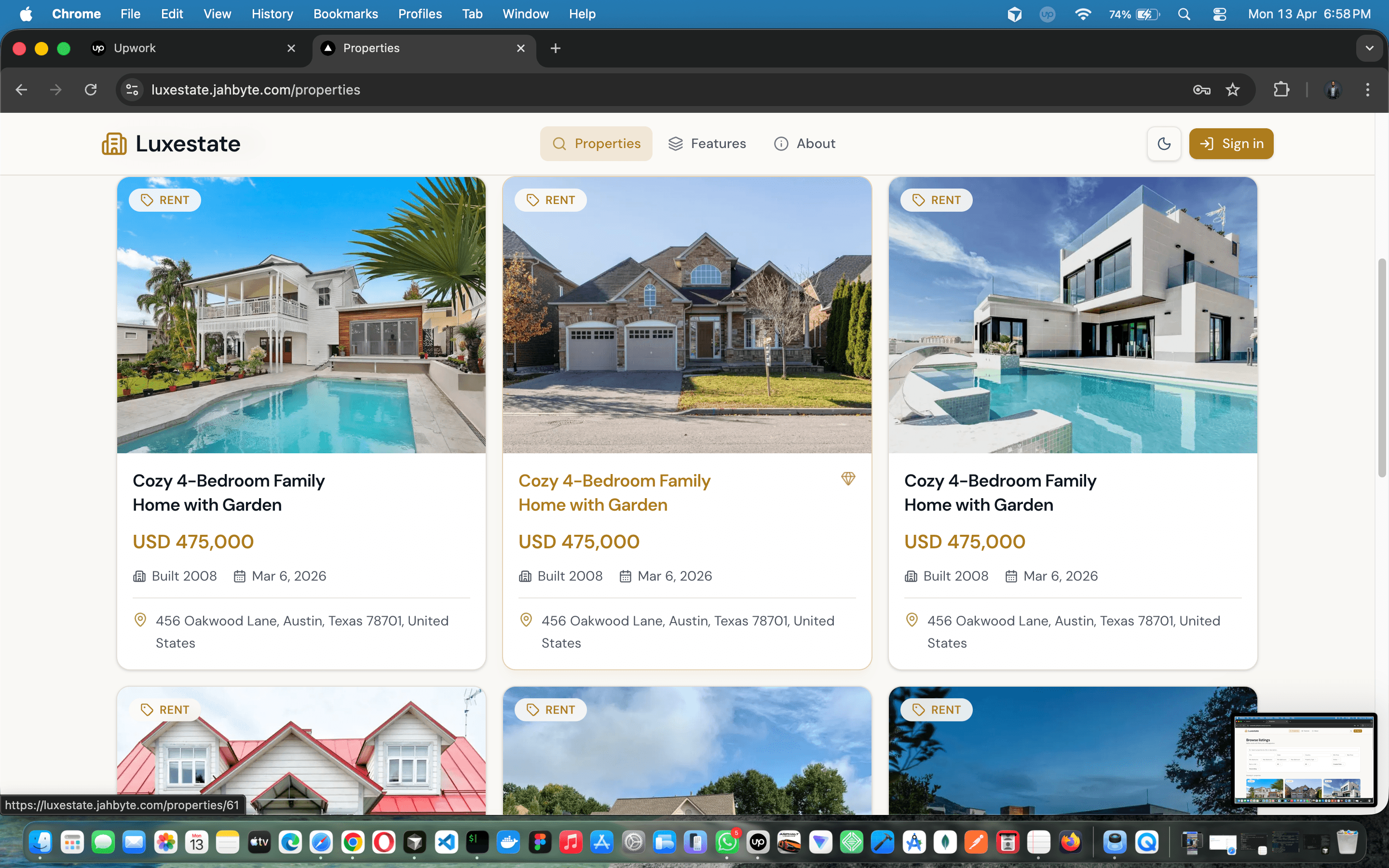Open the Features navigation link
Viewport: 1389px width, 868px height.
[x=707, y=144]
